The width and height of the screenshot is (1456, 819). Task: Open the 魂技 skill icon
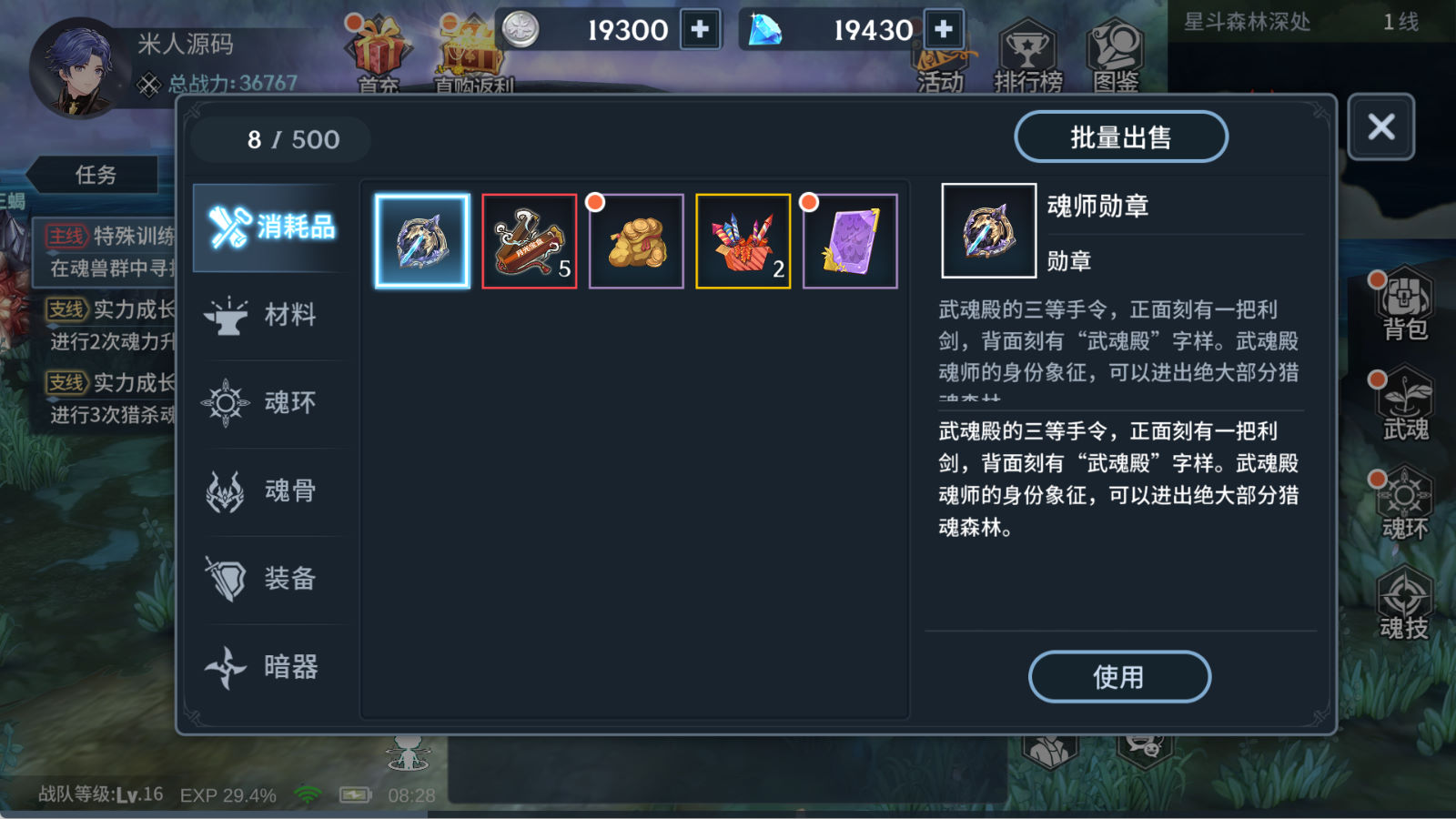pyautogui.click(x=1404, y=604)
